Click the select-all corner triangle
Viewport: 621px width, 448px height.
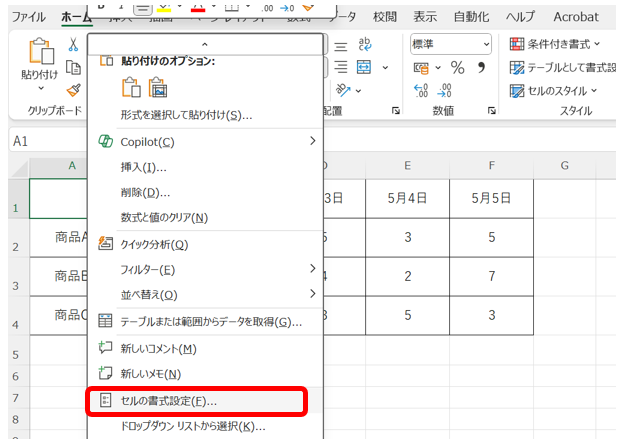pyautogui.click(x=19, y=169)
